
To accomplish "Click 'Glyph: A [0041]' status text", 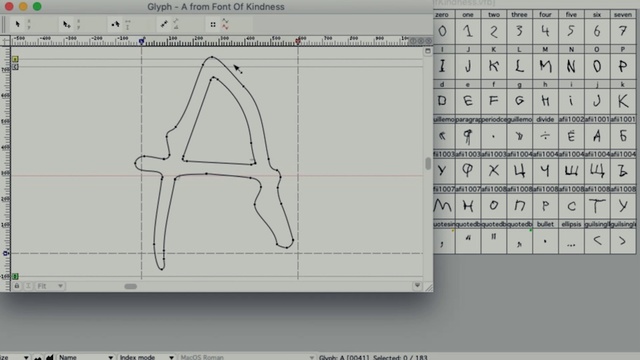I will [344, 357].
